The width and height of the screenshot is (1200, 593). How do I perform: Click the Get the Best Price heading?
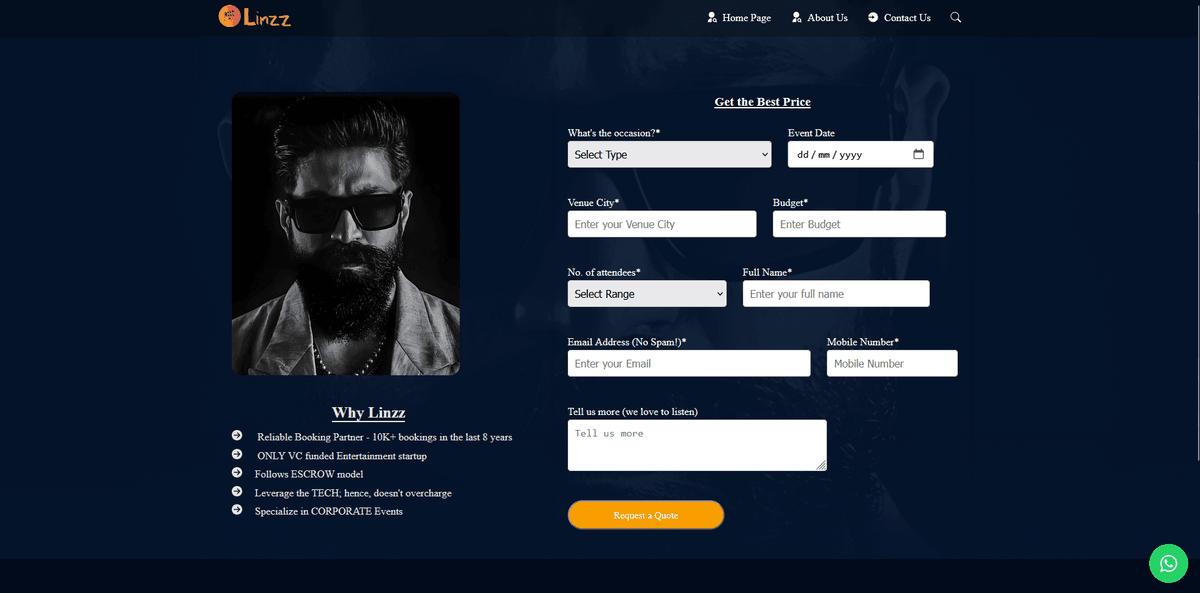coord(762,102)
